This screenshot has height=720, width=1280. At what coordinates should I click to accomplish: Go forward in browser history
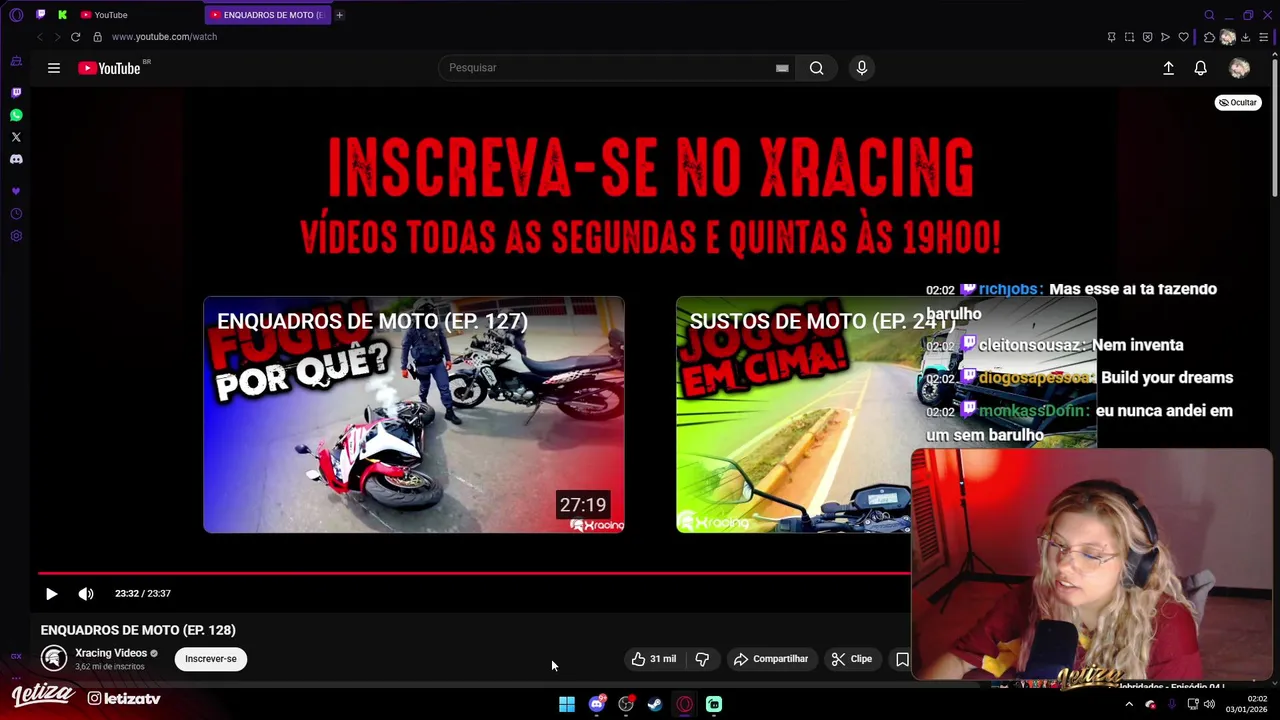pos(57,37)
